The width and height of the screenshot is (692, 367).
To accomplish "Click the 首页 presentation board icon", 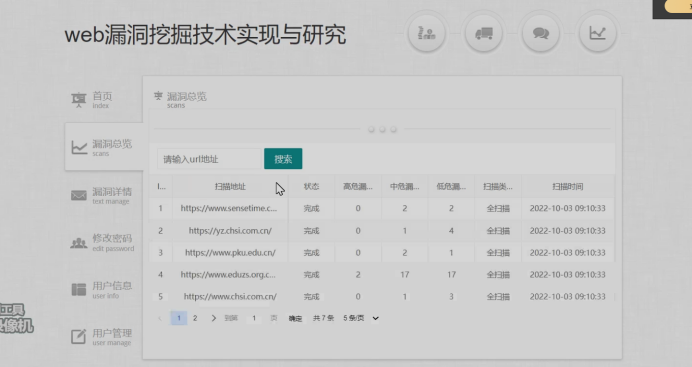I will pyautogui.click(x=79, y=100).
